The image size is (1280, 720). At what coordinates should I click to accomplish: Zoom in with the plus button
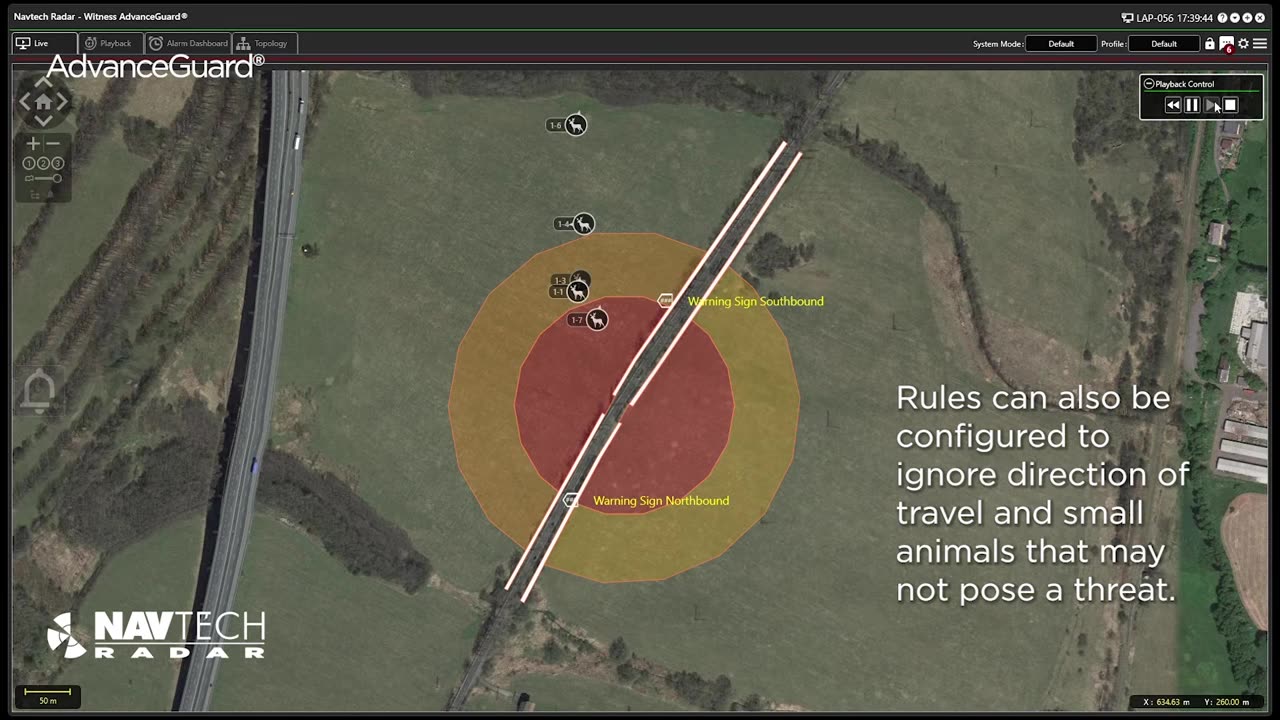33,144
